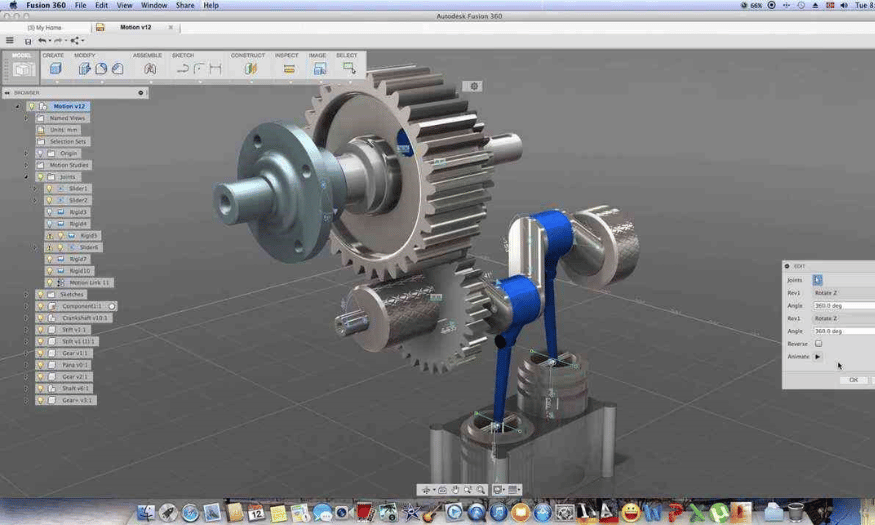Open the Model workspace dropdown
The width and height of the screenshot is (875, 525).
[x=22, y=67]
